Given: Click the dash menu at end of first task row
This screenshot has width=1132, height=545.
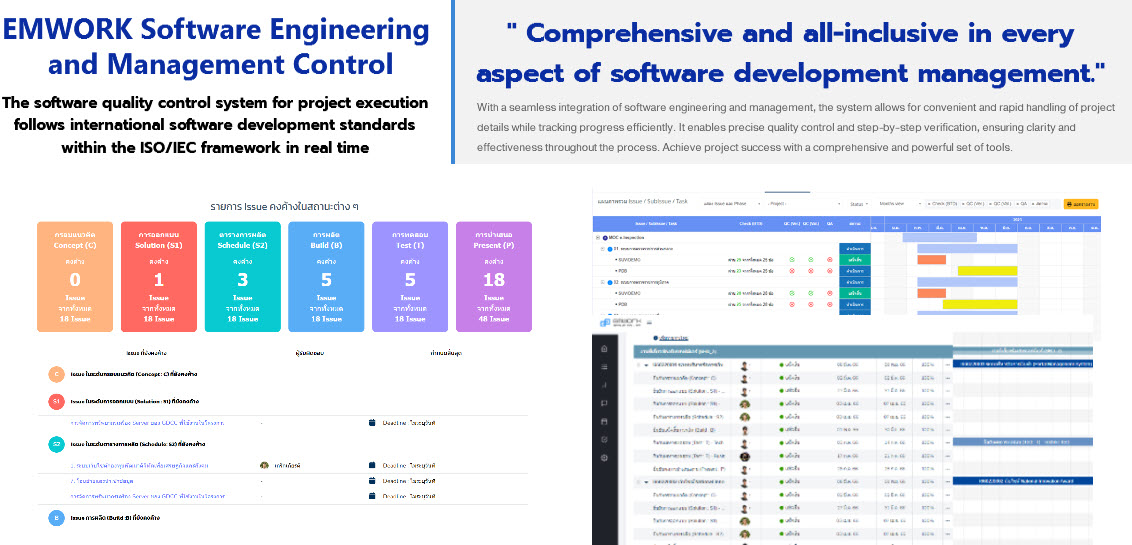Looking at the screenshot, I should click(948, 365).
